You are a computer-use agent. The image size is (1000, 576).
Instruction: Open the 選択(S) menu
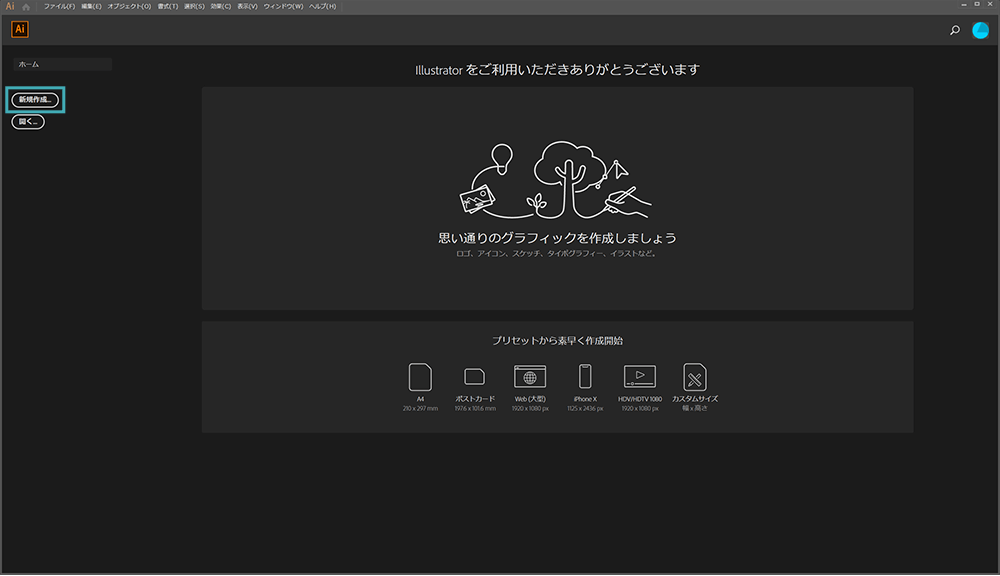pos(194,6)
